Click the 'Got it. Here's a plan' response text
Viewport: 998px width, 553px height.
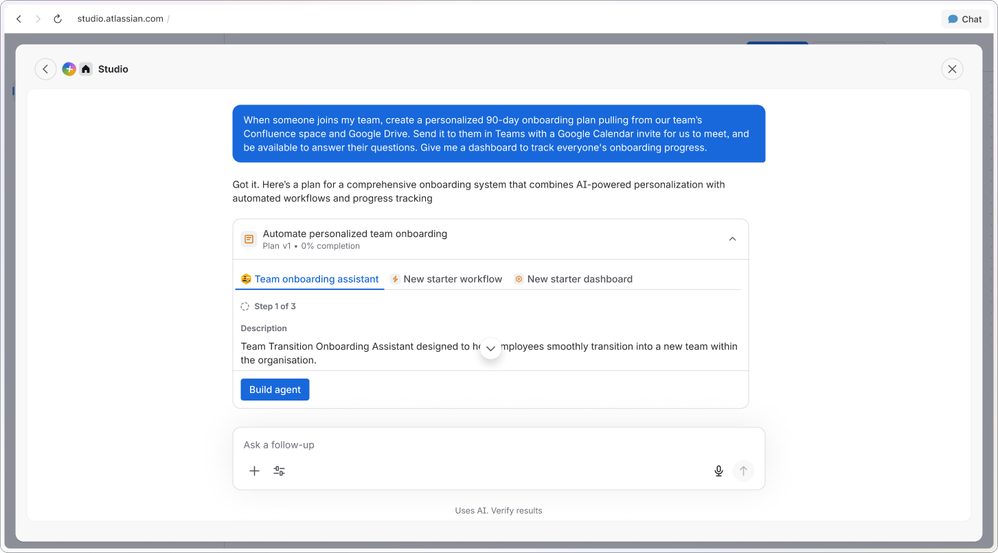pos(479,192)
